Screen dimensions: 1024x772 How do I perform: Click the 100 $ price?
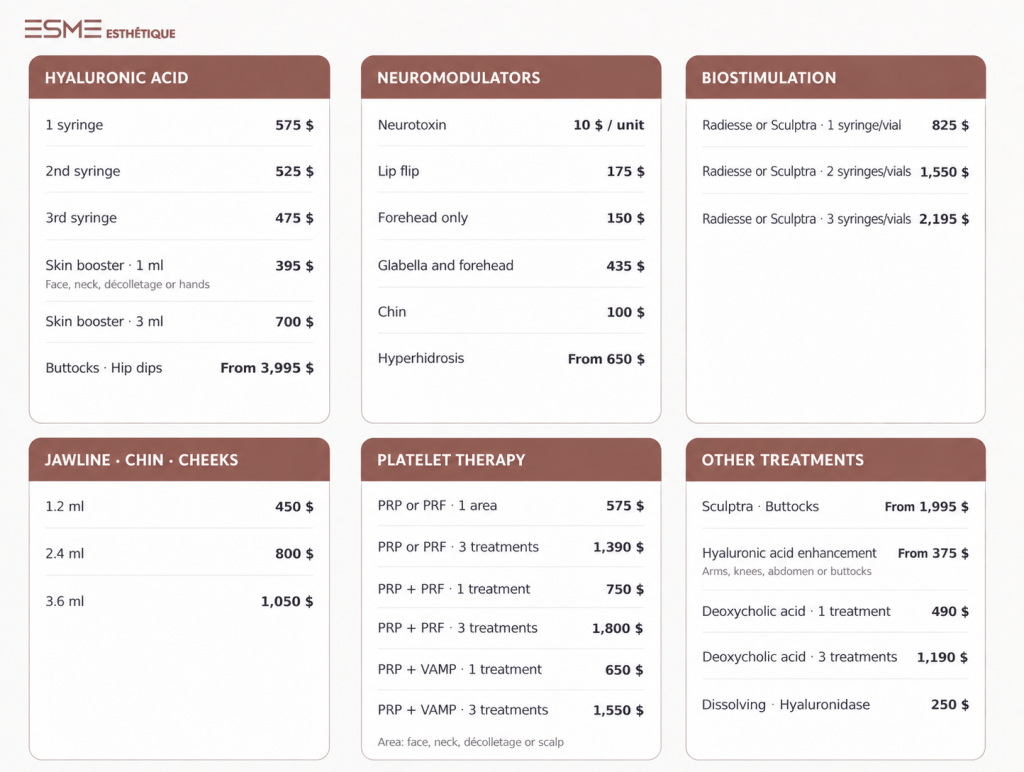click(625, 312)
